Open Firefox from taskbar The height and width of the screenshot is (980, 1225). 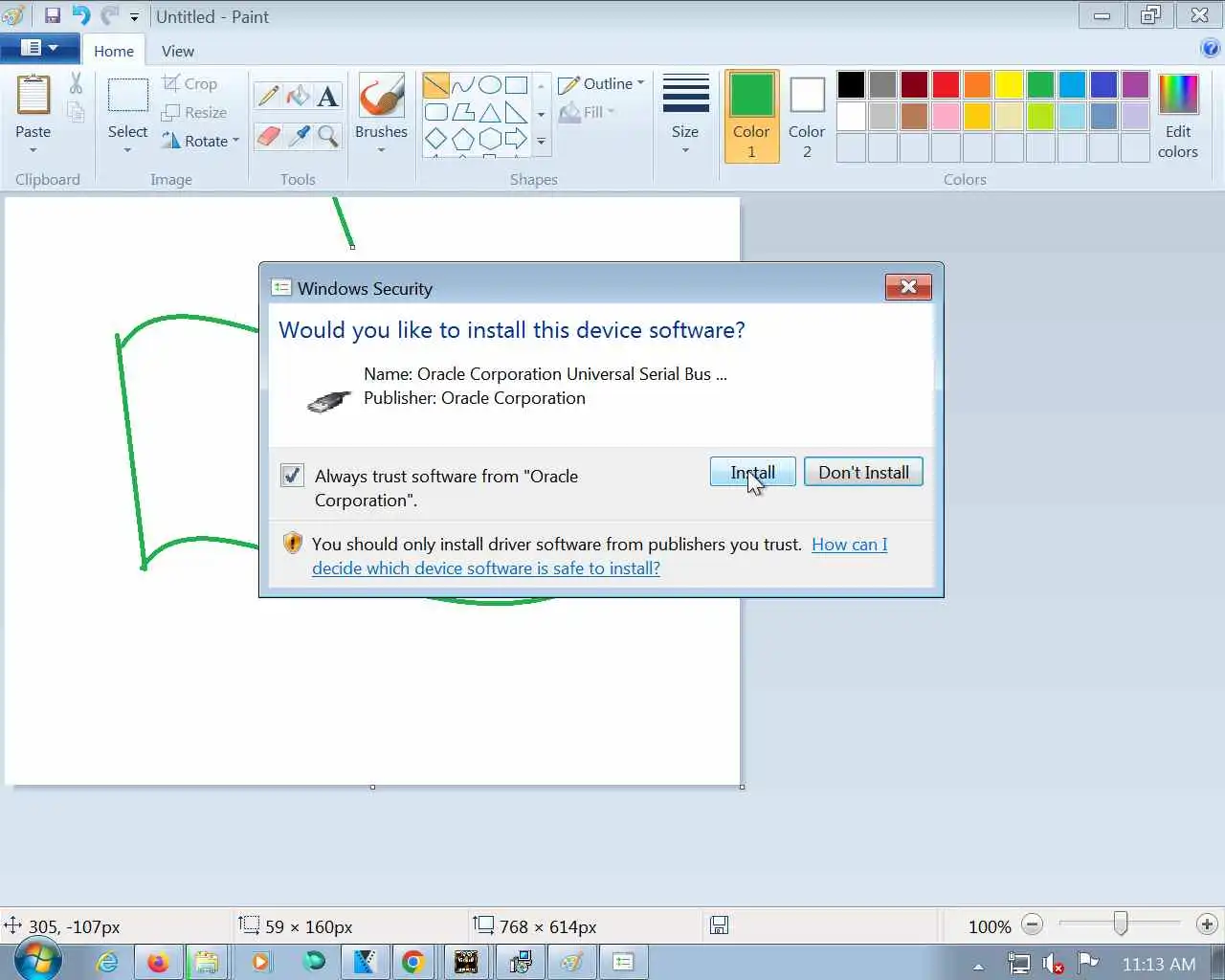158,962
